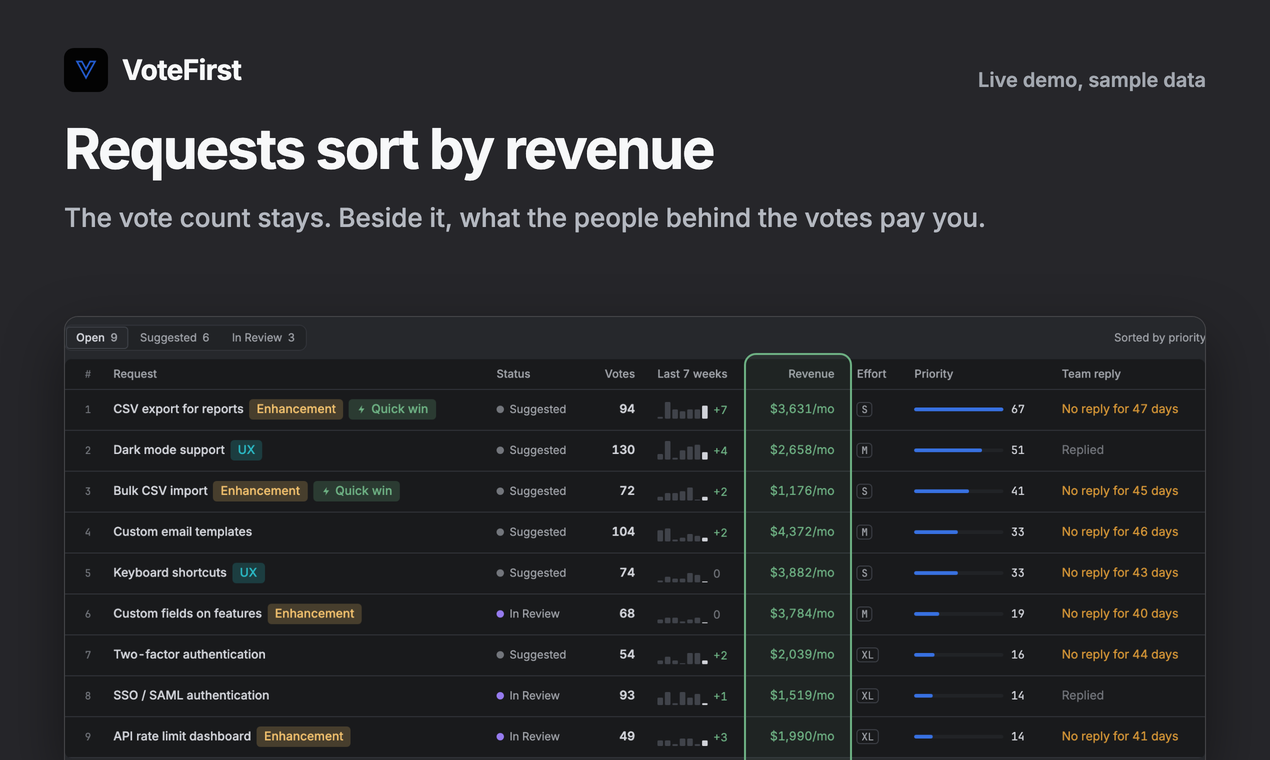
Task: Click the M effort badge for Dark mode support
Action: point(865,450)
